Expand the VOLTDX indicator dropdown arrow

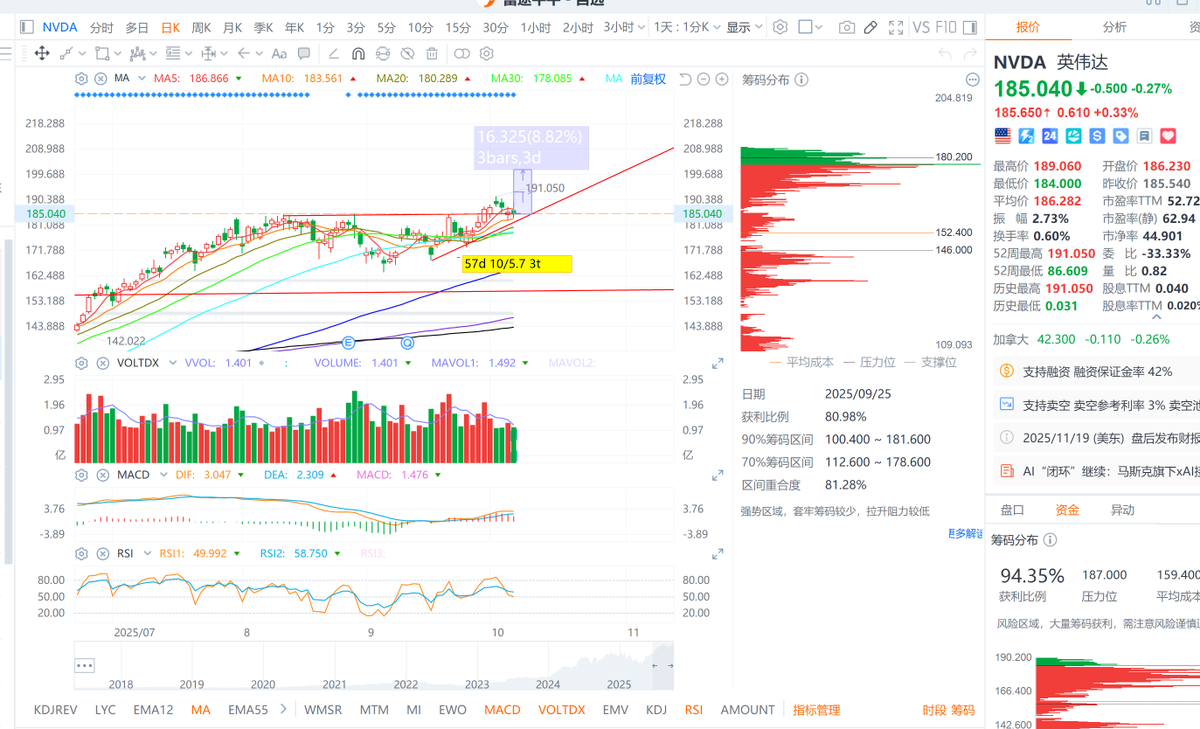click(x=173, y=363)
